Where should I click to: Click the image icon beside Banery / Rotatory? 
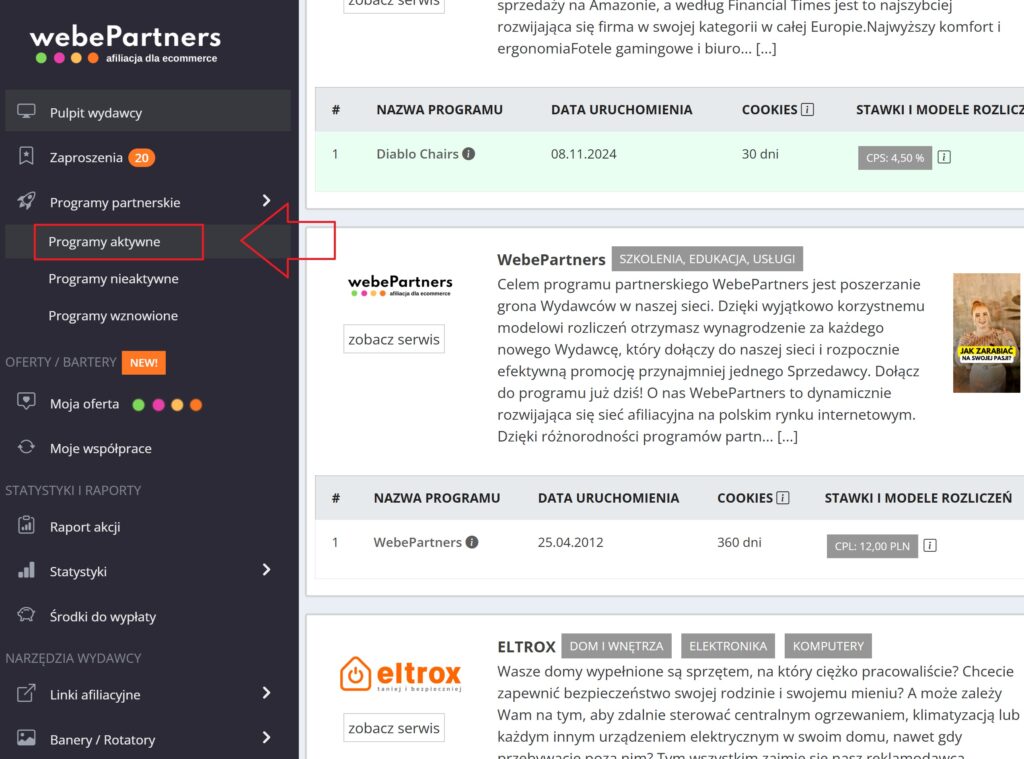point(26,738)
